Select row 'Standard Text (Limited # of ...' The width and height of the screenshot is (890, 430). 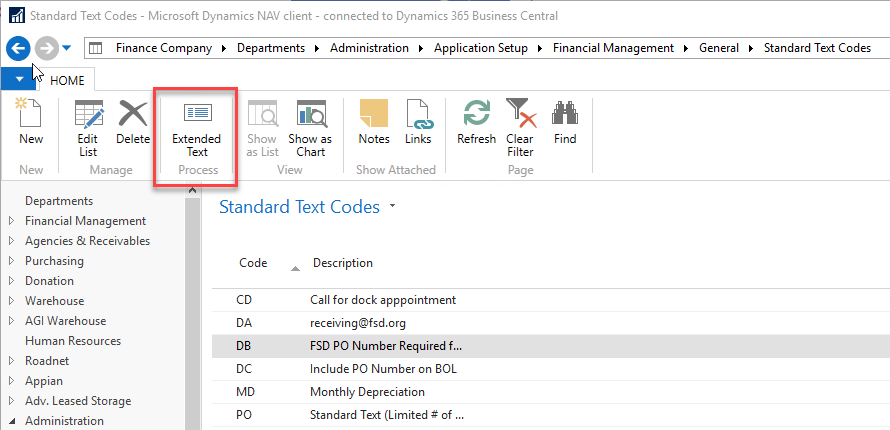551,415
